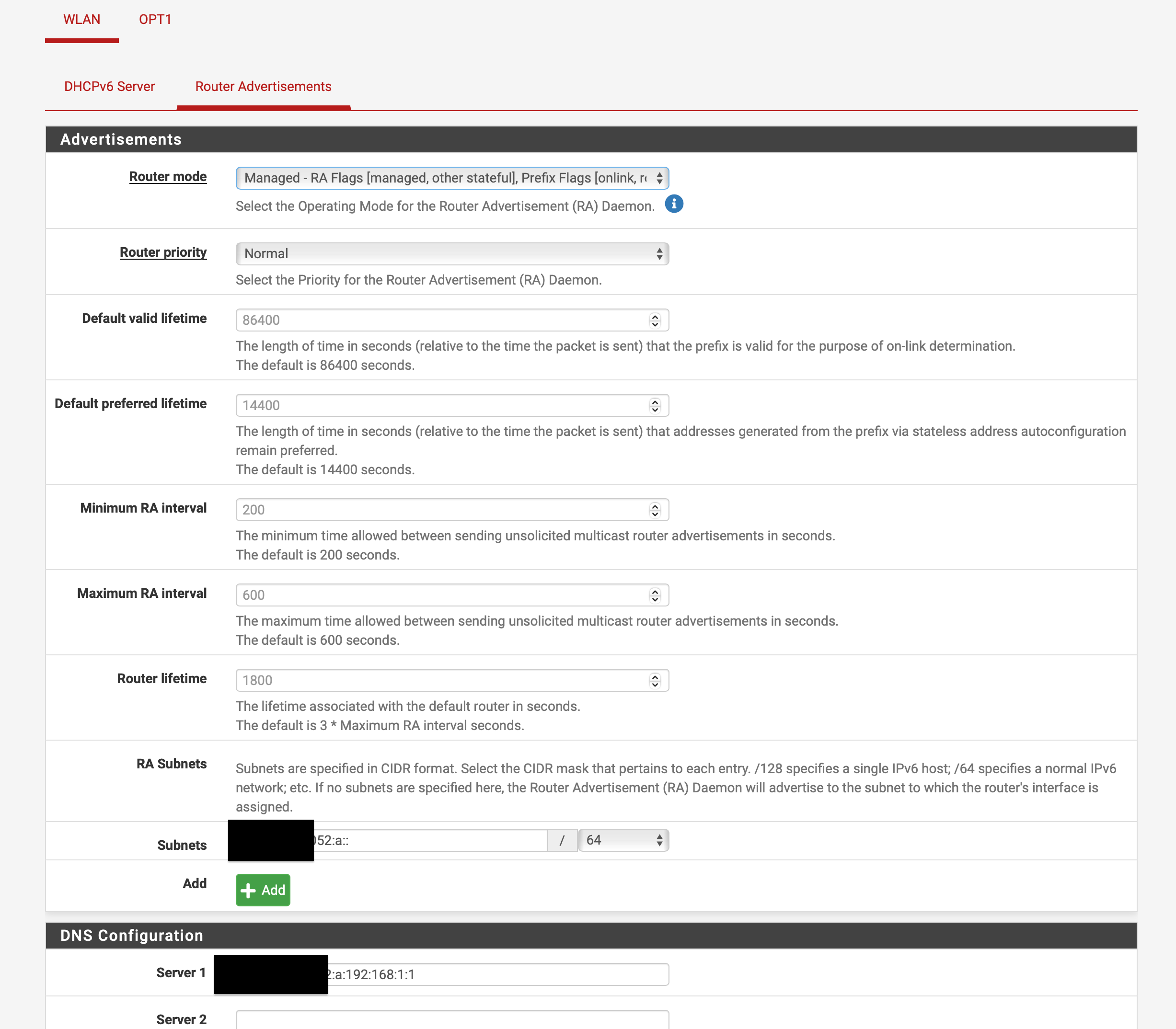Click the Maximum RA interval stepper arrows

pos(655,595)
